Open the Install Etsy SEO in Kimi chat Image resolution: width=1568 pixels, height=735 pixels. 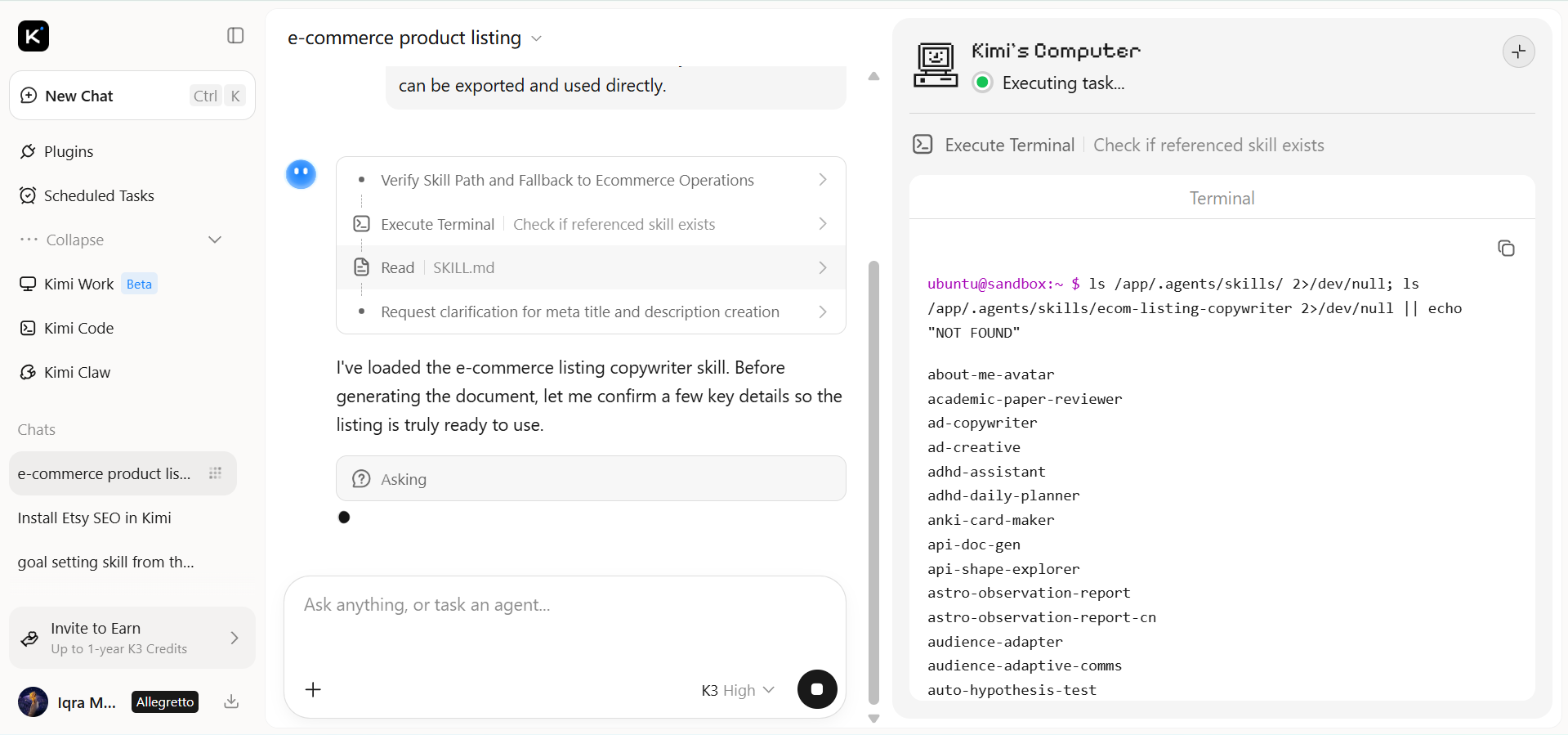click(x=123, y=518)
